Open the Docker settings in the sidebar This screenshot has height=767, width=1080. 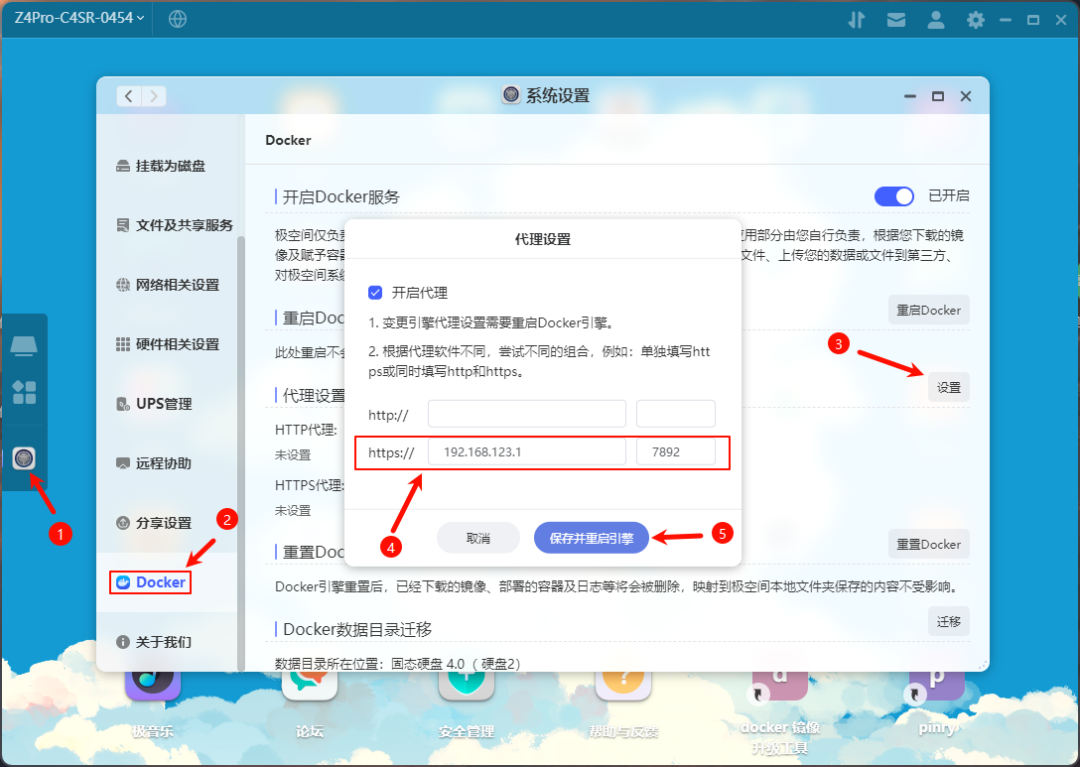click(149, 582)
